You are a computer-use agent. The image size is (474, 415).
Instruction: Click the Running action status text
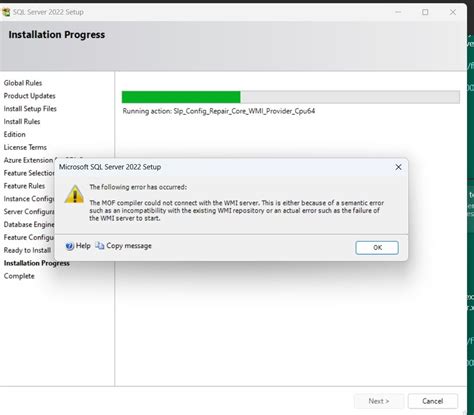(x=219, y=111)
